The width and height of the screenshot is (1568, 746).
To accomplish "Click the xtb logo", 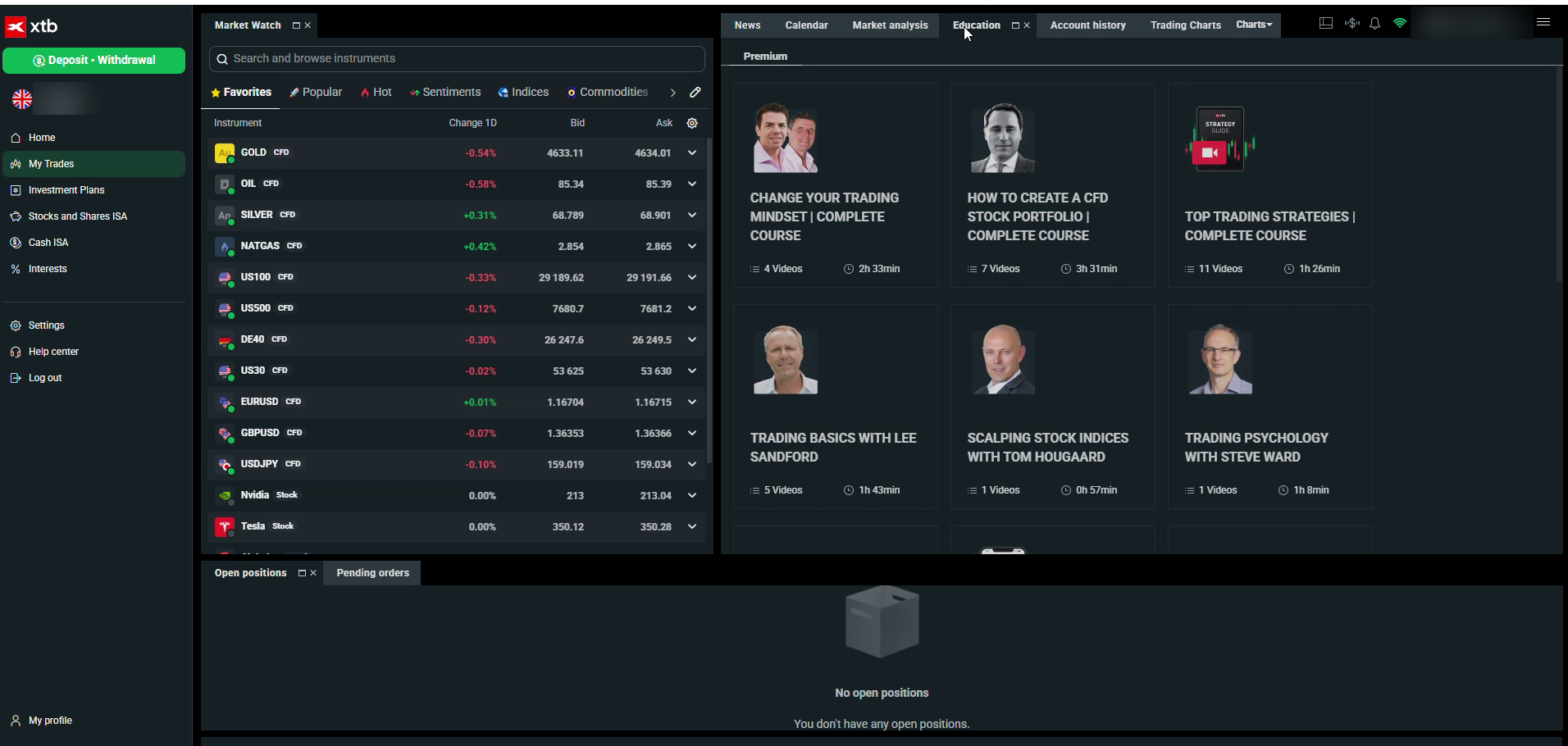I will [32, 27].
